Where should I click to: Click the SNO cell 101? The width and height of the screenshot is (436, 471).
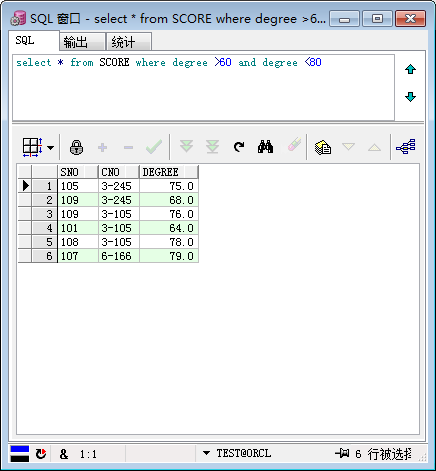click(x=78, y=228)
